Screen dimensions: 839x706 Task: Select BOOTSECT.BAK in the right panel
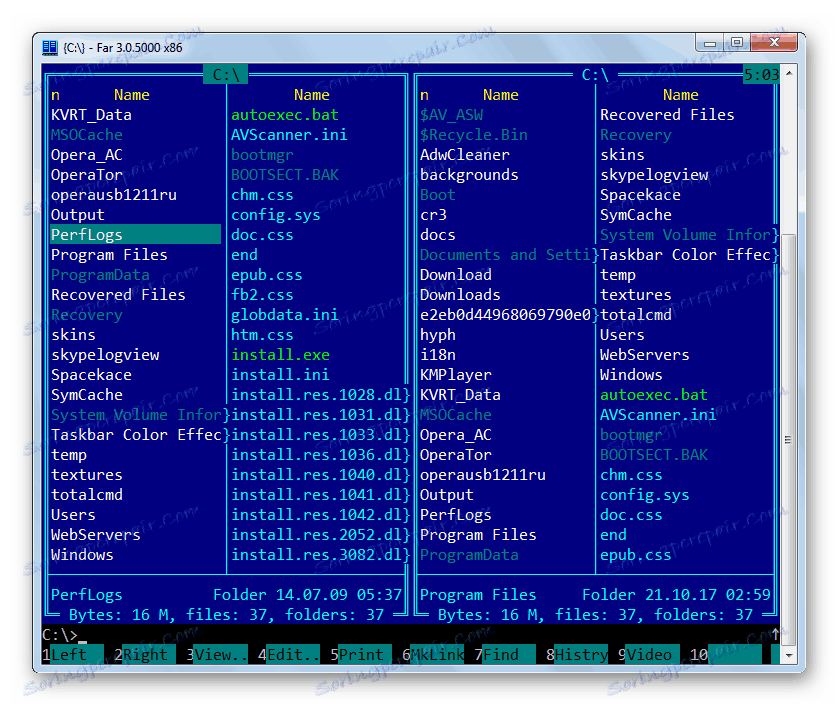click(x=653, y=455)
